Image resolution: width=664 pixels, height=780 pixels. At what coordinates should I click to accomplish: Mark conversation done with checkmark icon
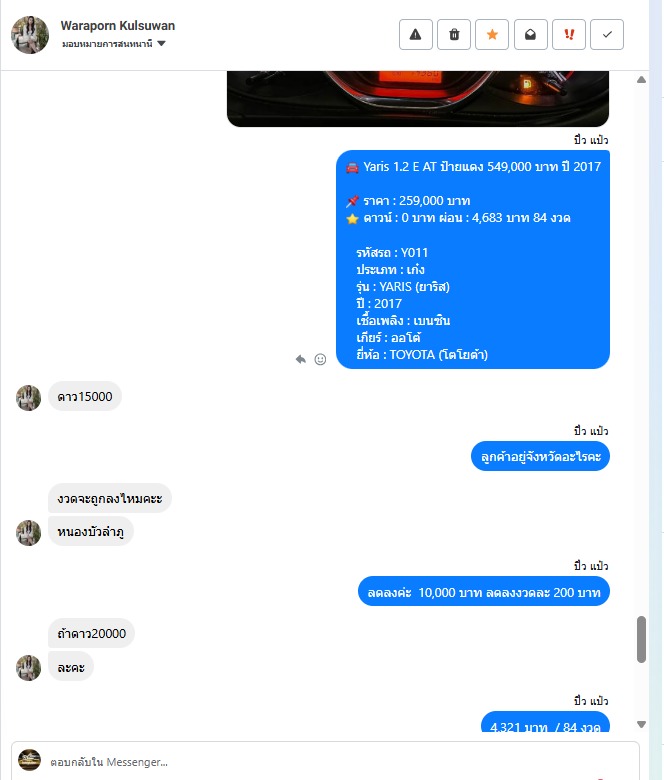point(607,35)
